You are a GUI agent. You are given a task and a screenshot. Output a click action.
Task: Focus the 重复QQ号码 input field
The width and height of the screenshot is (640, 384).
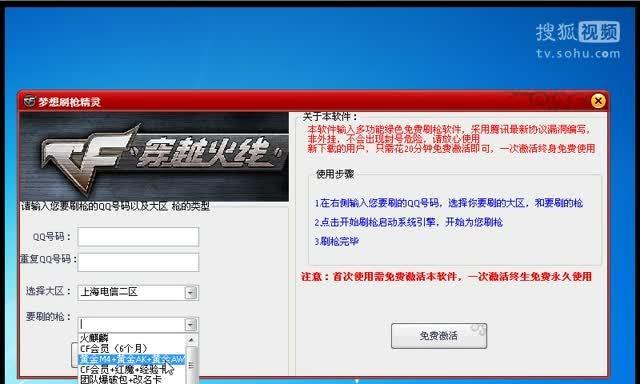[x=138, y=262]
